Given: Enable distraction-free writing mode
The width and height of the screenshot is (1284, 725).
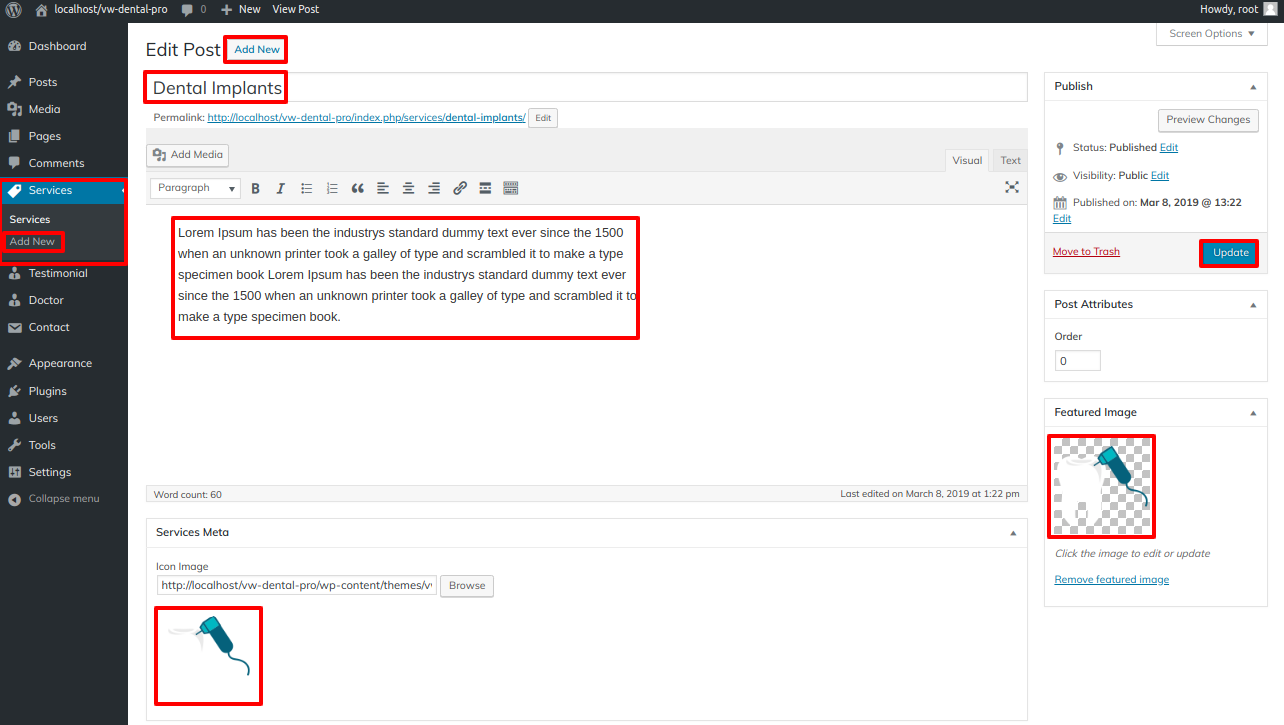Looking at the screenshot, I should 1012,187.
